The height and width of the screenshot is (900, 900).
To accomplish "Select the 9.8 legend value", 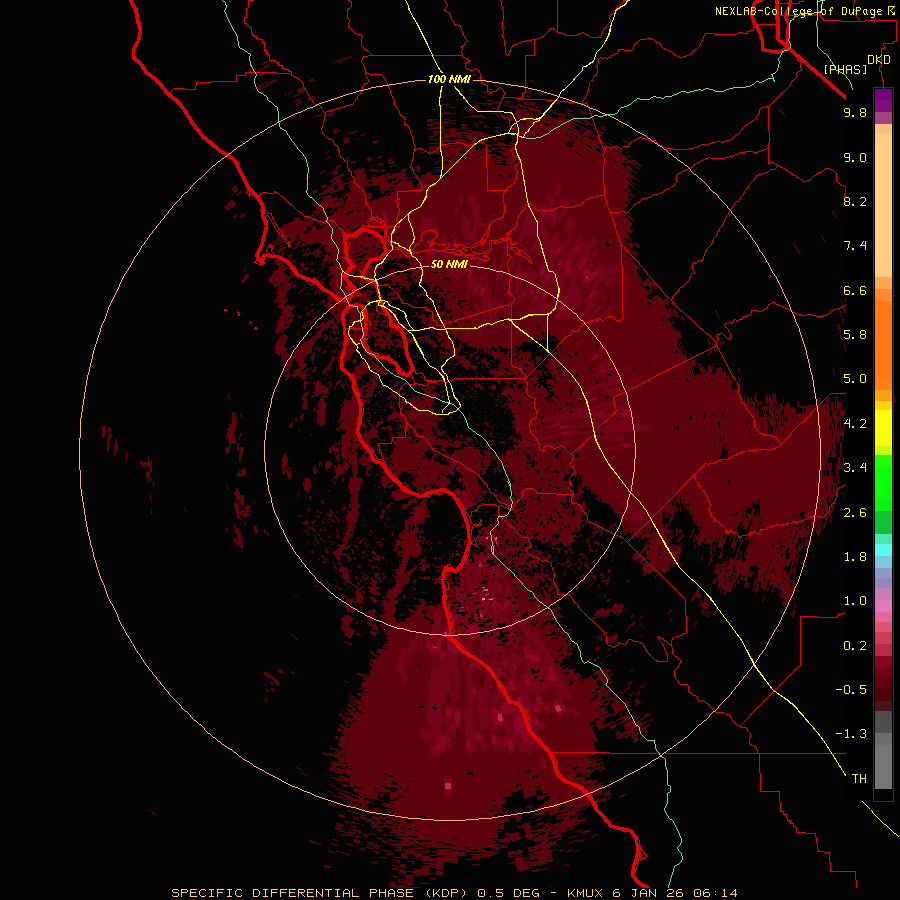I will 855,112.
